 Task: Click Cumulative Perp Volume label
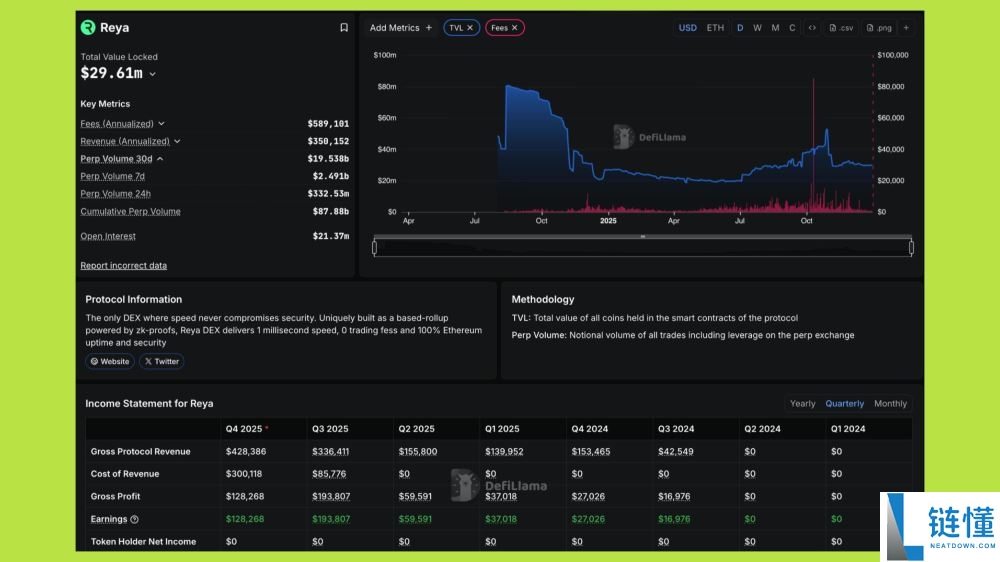(130, 211)
